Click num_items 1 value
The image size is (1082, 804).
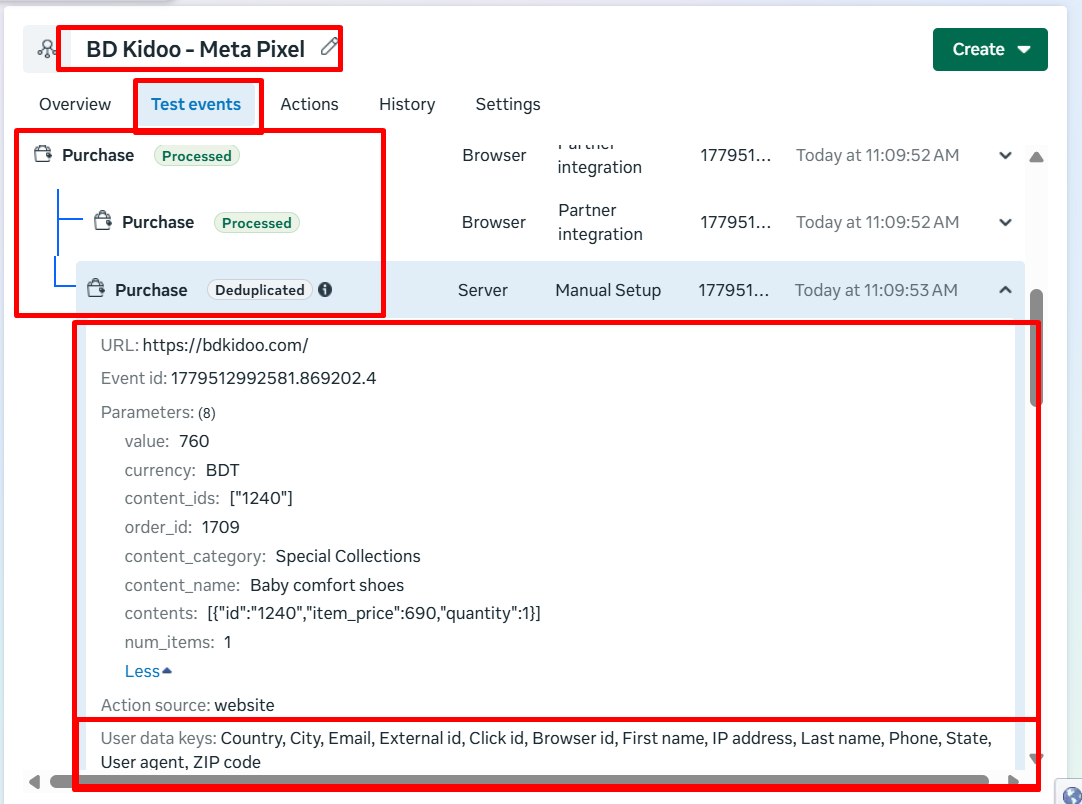[227, 643]
